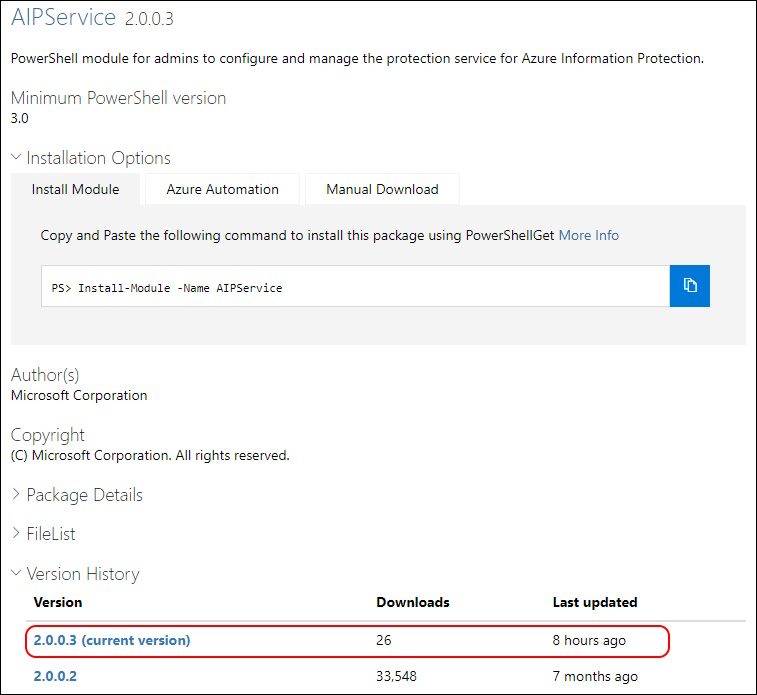This screenshot has height=695, width=757.
Task: Select the Install Module tab
Action: click(x=75, y=189)
